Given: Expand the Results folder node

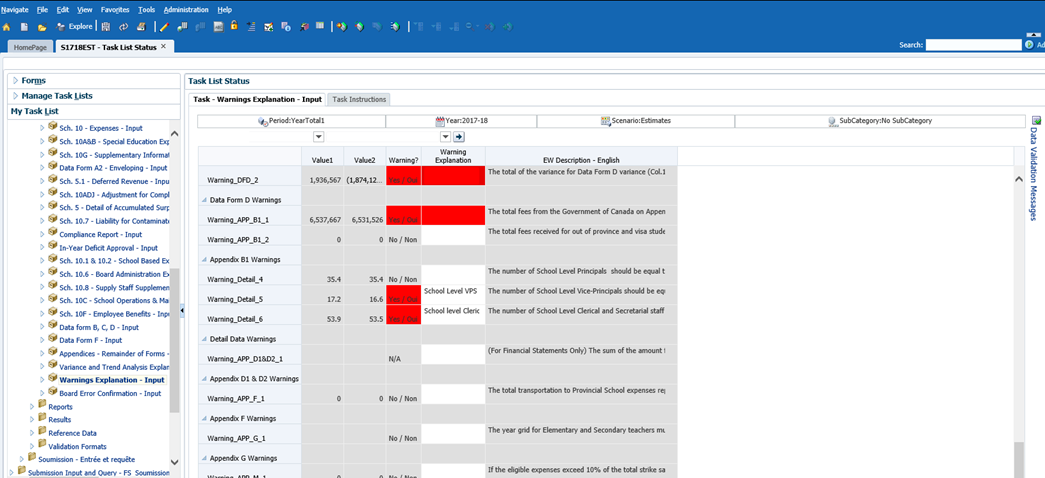Looking at the screenshot, I should pos(32,419).
